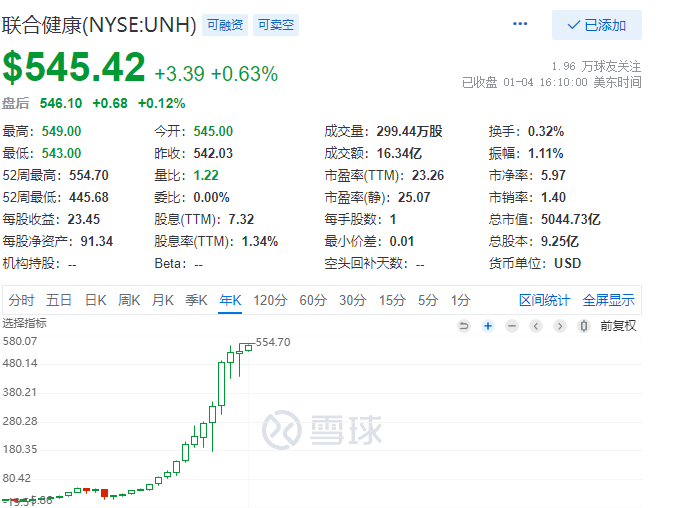The height and width of the screenshot is (508, 674).
Task: Switch to the 30分 chart tab
Action: (x=352, y=300)
